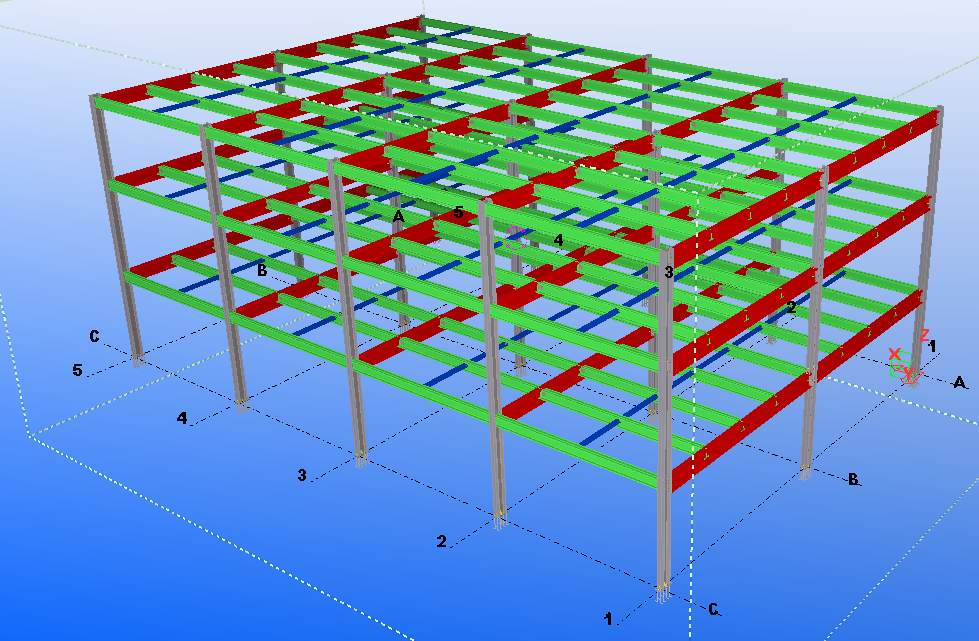
Task: Click grid label 1 below the front corner column
Action: point(608,619)
